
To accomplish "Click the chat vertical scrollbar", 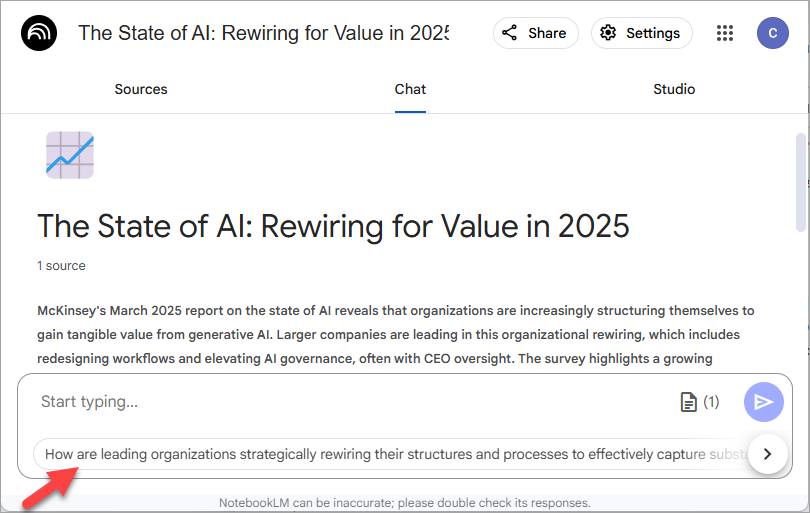I will tap(801, 182).
